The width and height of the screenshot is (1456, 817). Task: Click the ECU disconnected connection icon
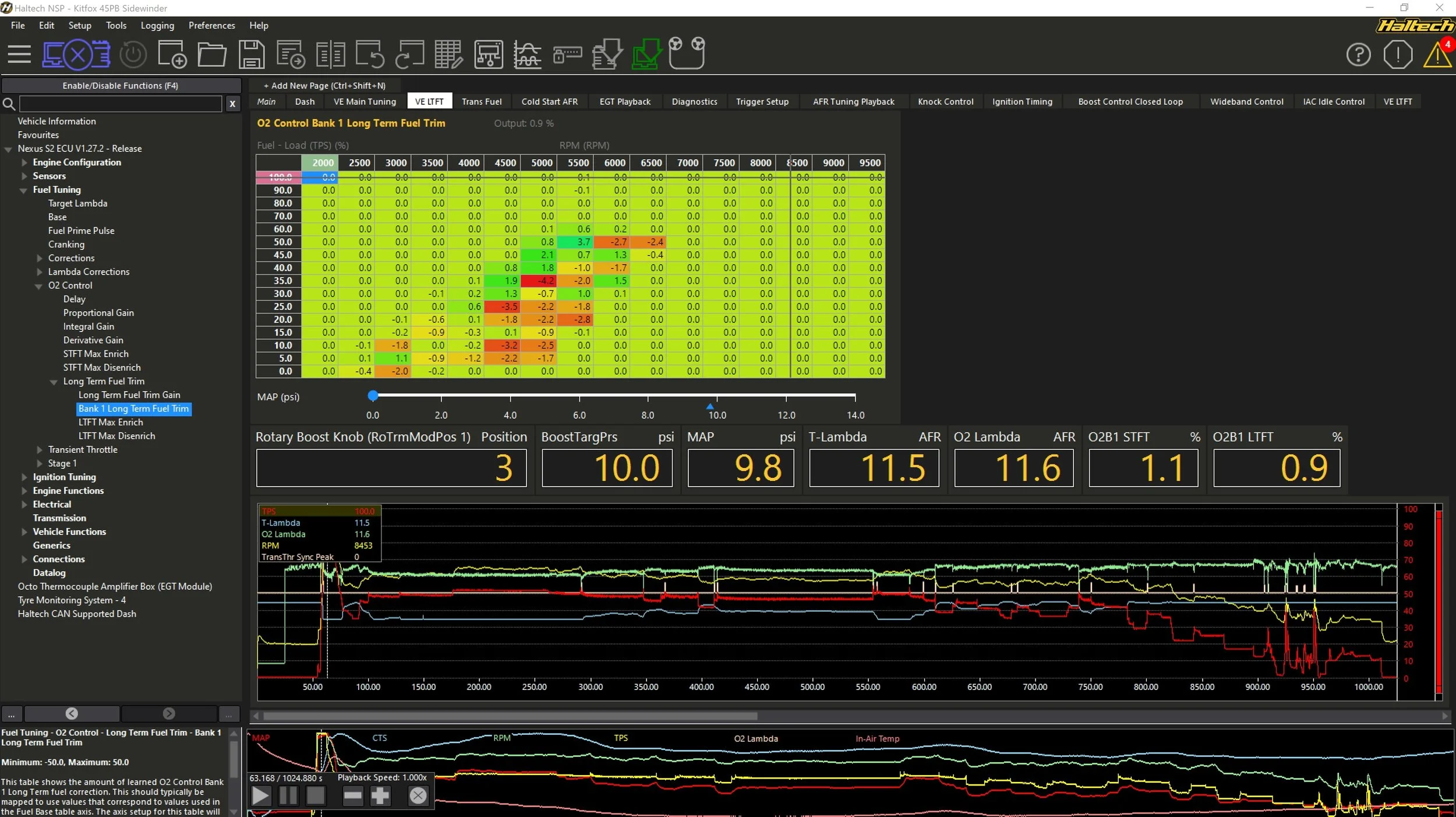point(76,55)
